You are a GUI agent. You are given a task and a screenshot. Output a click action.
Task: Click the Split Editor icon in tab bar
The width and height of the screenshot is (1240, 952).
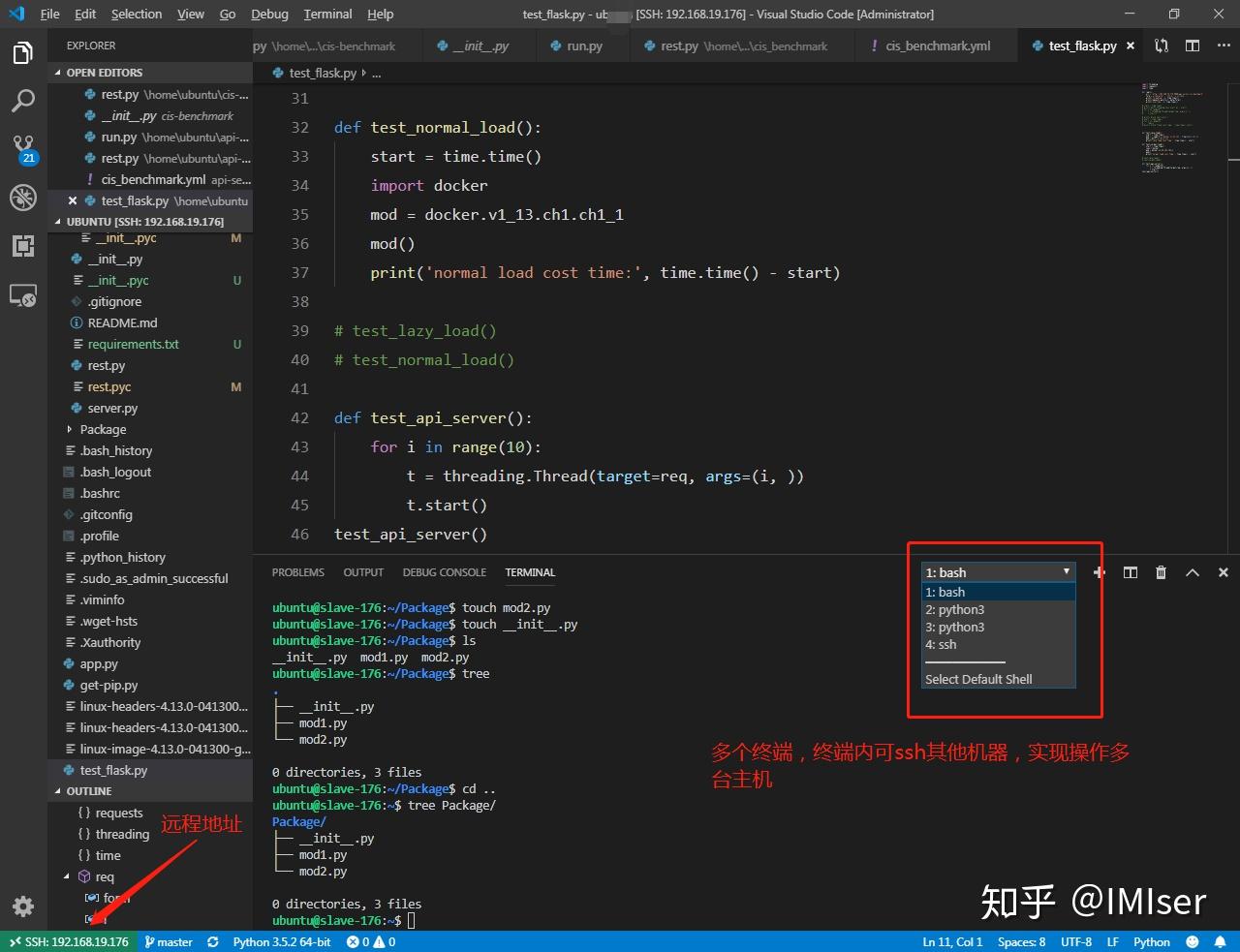[1192, 46]
